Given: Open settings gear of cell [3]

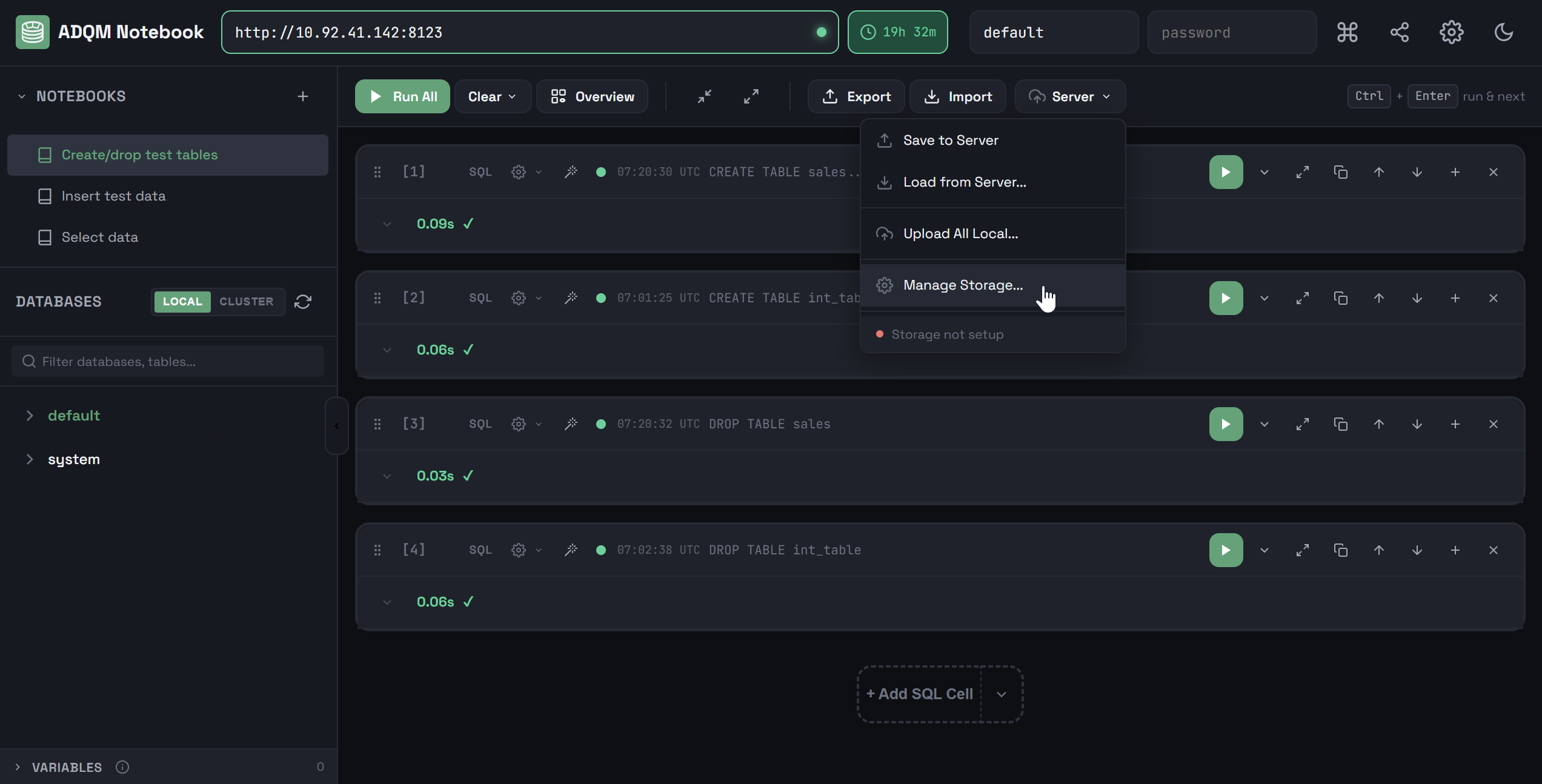Looking at the screenshot, I should [519, 424].
